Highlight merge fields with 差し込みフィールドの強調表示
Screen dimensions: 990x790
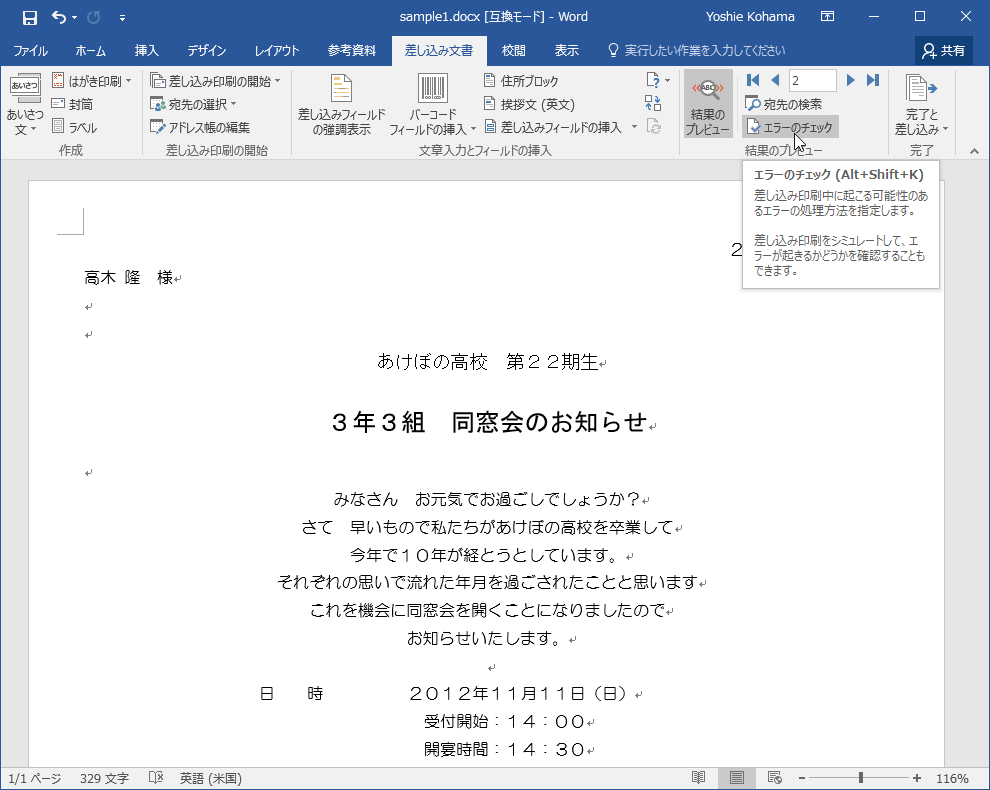point(339,100)
